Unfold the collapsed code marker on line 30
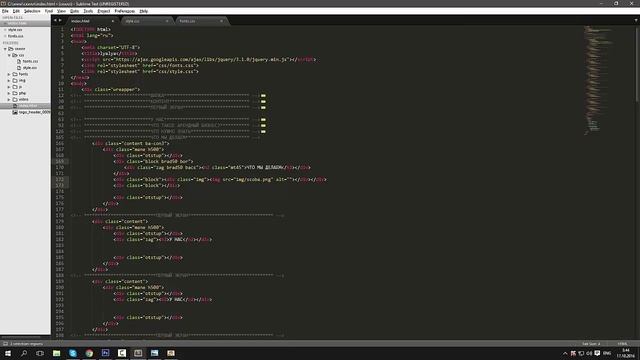This screenshot has width=640, height=360. pos(263,102)
